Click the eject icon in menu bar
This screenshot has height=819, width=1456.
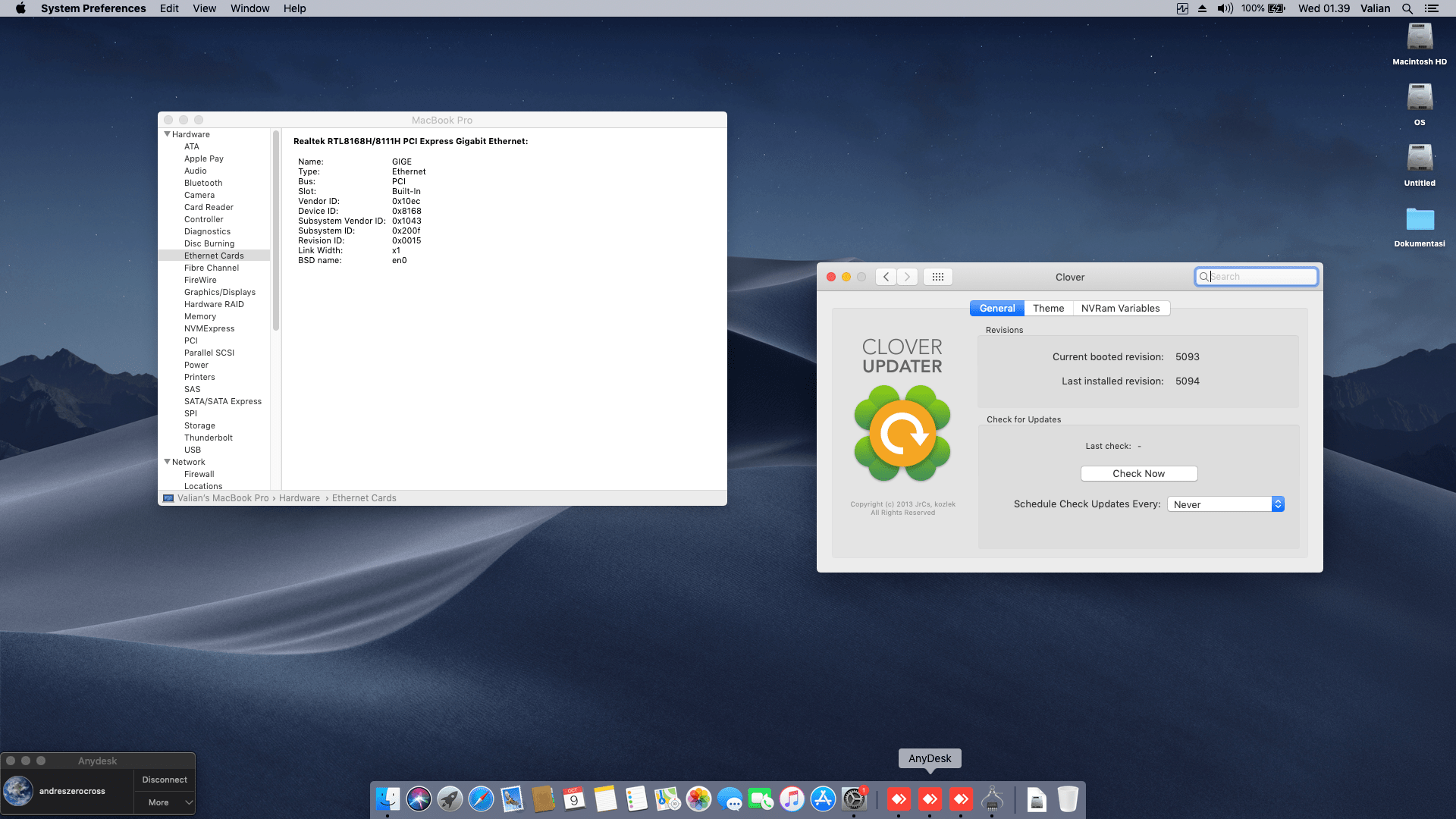(x=1203, y=8)
